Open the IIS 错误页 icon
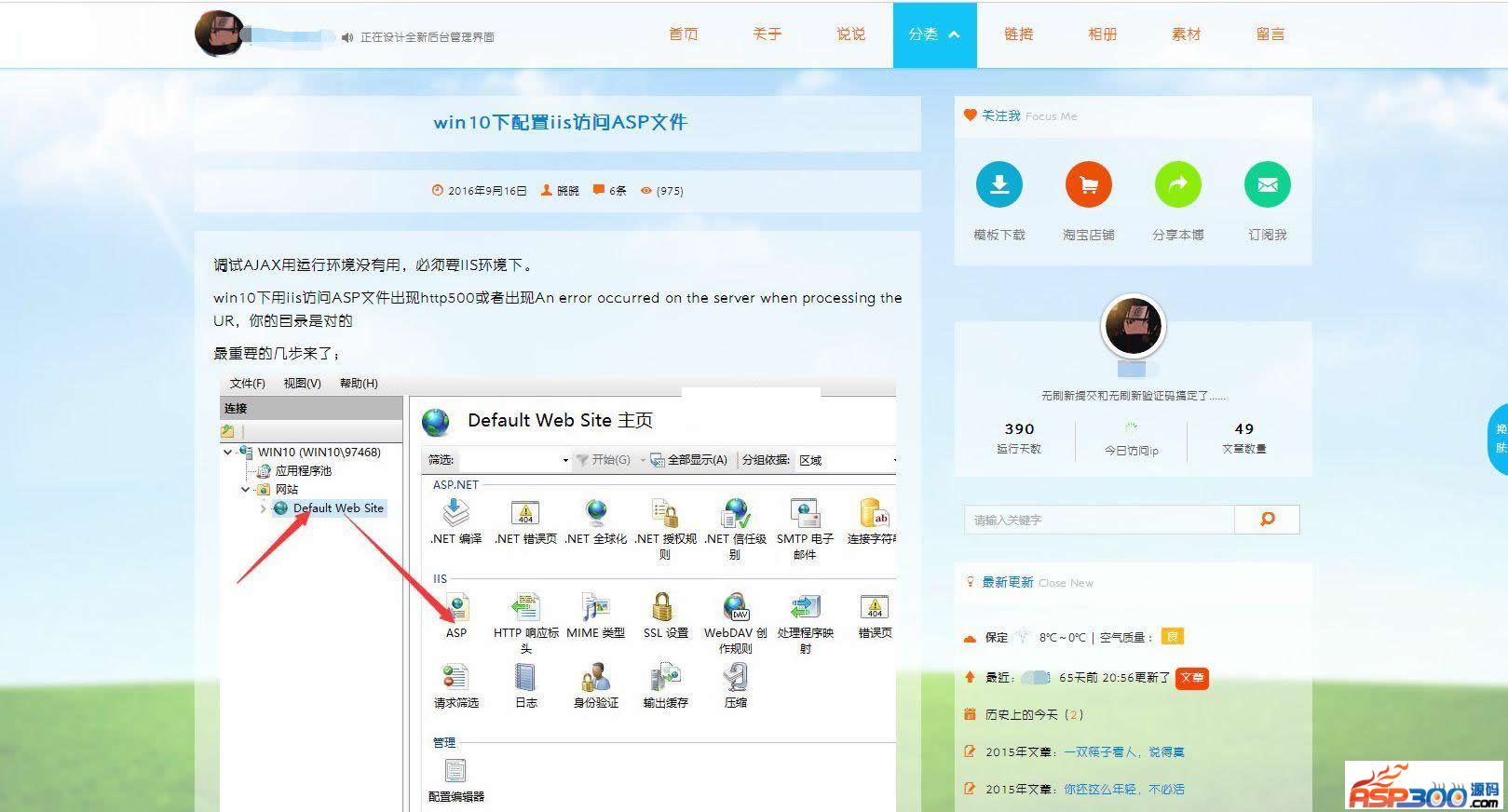This screenshot has width=1508, height=812. [875, 607]
